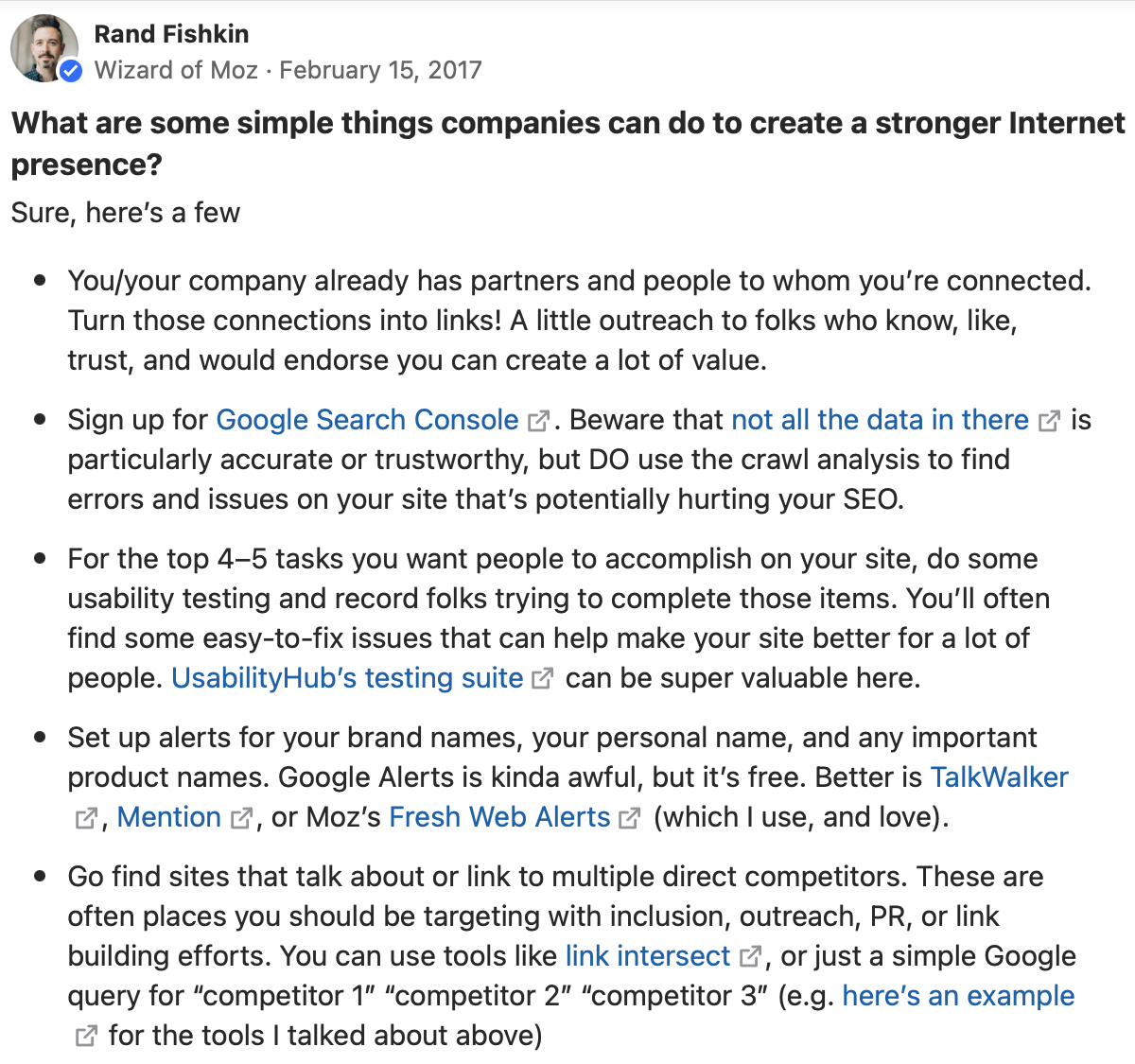This screenshot has height=1064, width=1135.
Task: Click Rand Fishkin's profile photo
Action: point(44,48)
